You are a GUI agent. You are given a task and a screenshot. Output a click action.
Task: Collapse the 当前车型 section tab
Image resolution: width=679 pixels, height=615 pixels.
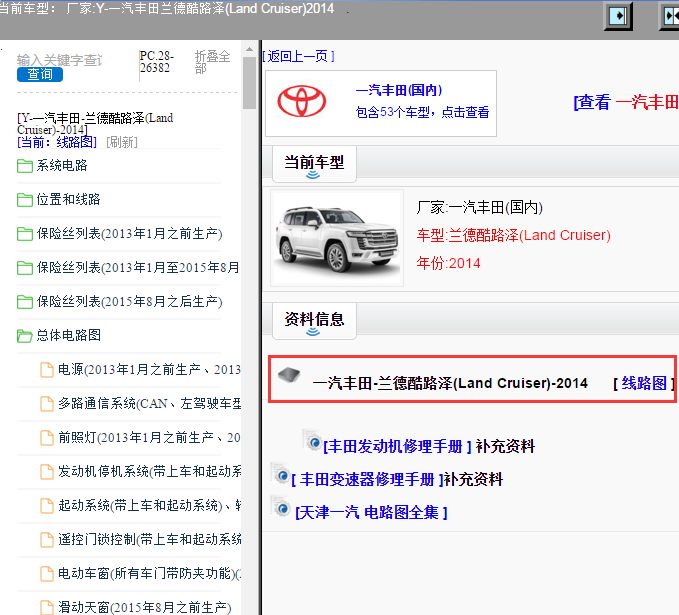314,164
